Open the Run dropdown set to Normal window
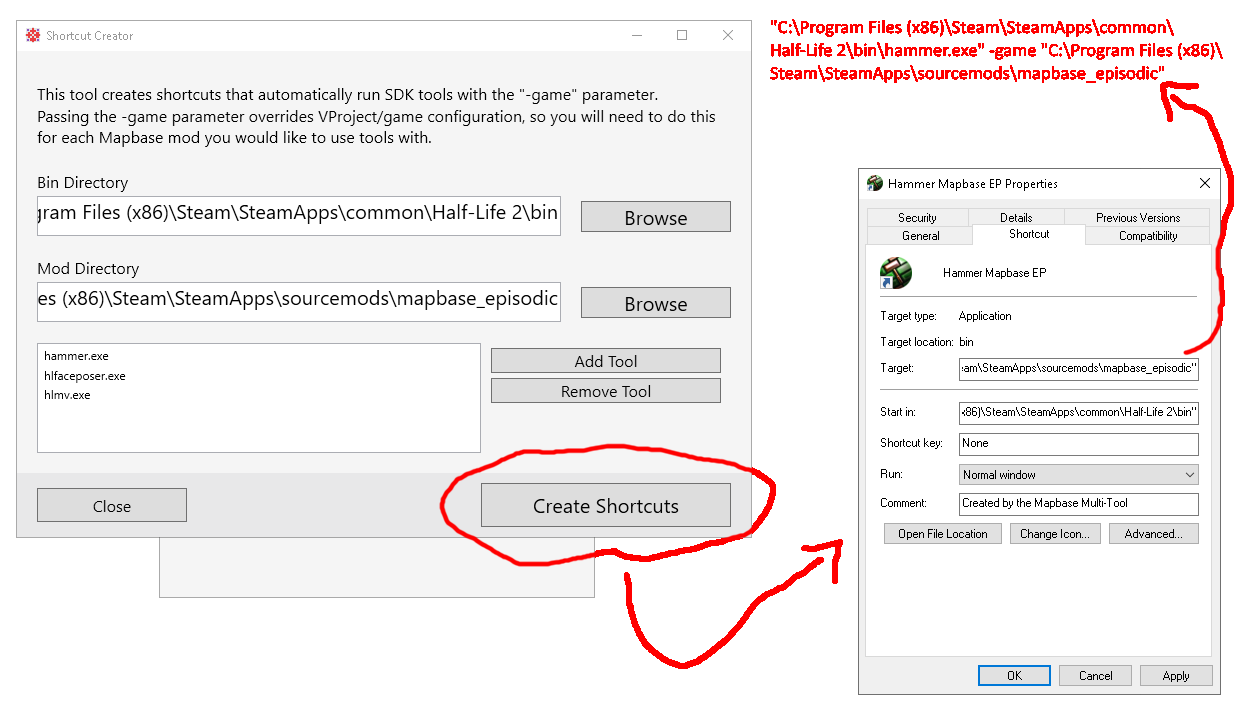 pyautogui.click(x=1077, y=475)
